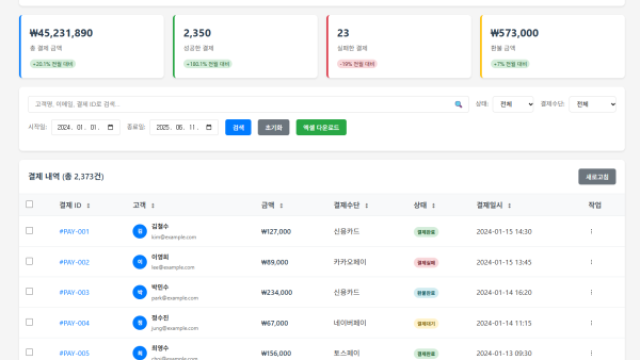Viewport: 640px width, 360px height.
Task: Check the #PAY-001 row checkbox
Action: (x=29, y=231)
